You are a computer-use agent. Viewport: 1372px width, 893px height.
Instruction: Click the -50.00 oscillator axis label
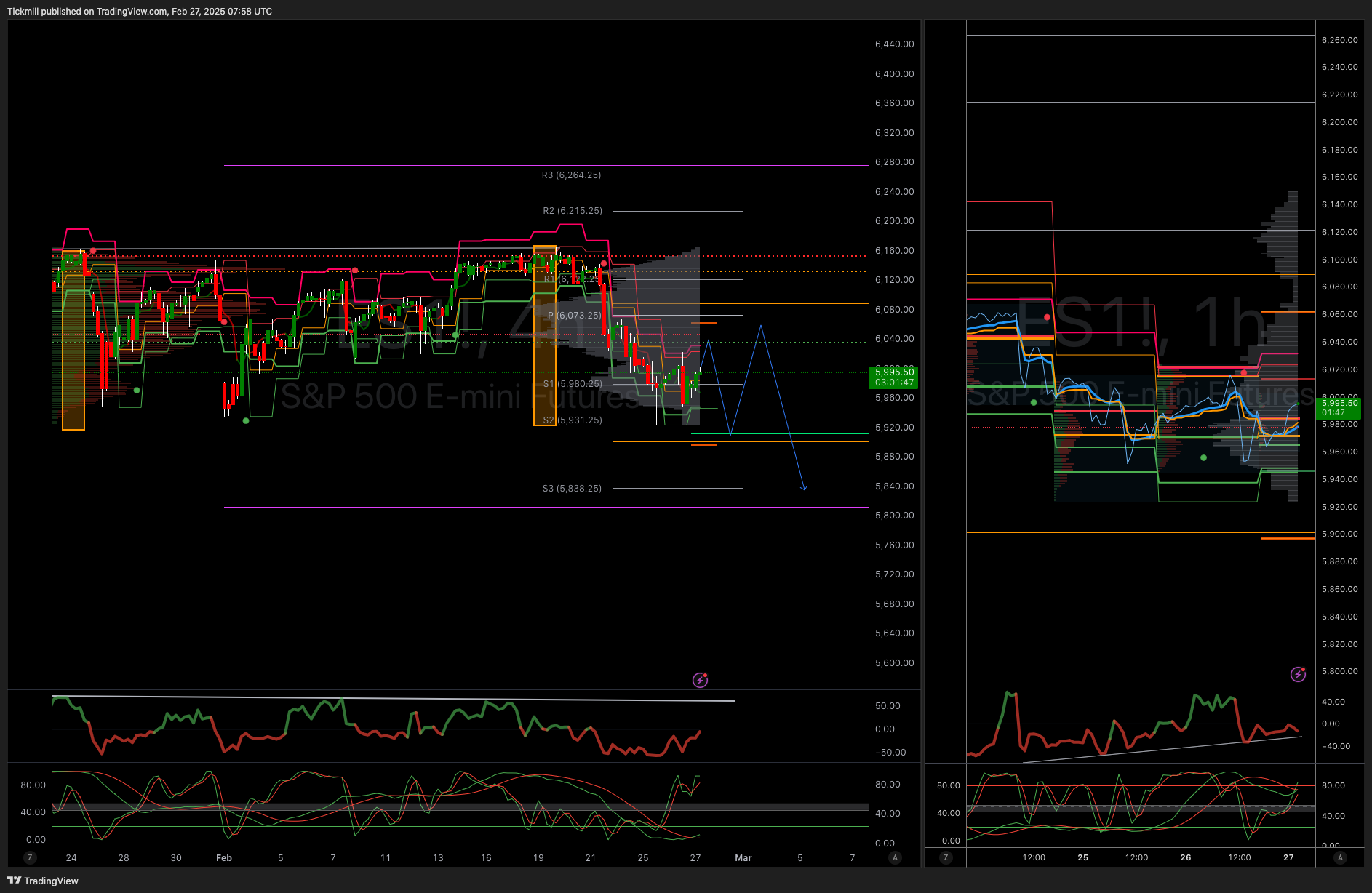(890, 753)
